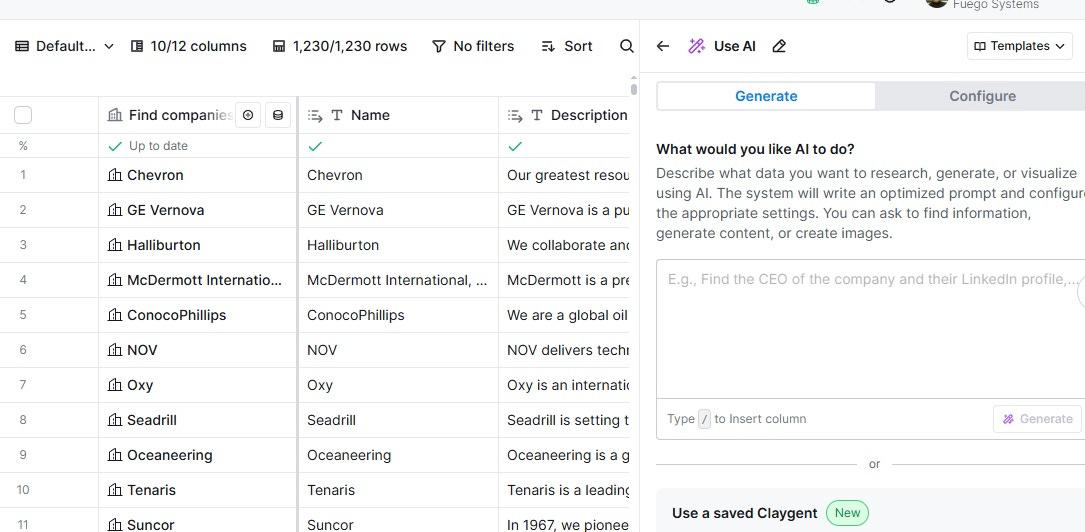Click the GE Vernova cell in Name column
Image resolution: width=1085 pixels, height=532 pixels.
pyautogui.click(x=398, y=210)
